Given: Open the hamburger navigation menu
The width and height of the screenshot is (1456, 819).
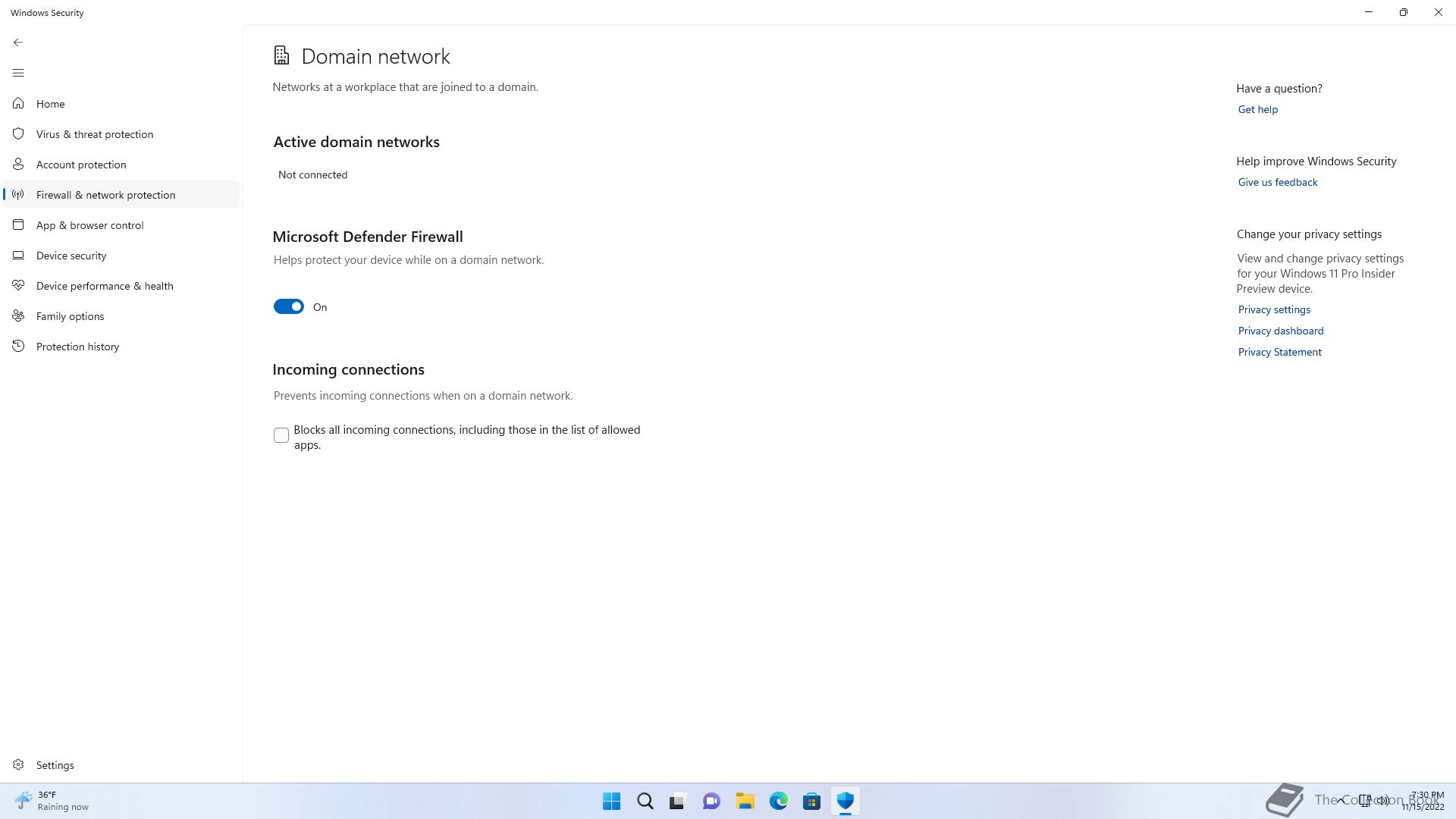Looking at the screenshot, I should tap(18, 73).
